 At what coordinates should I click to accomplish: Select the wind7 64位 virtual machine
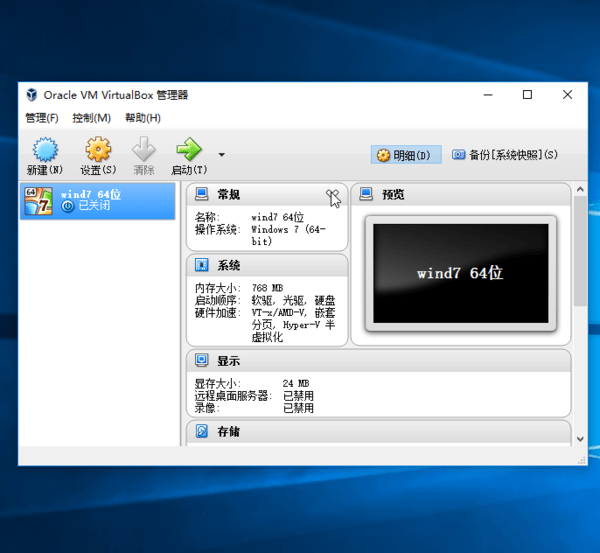pos(97,201)
